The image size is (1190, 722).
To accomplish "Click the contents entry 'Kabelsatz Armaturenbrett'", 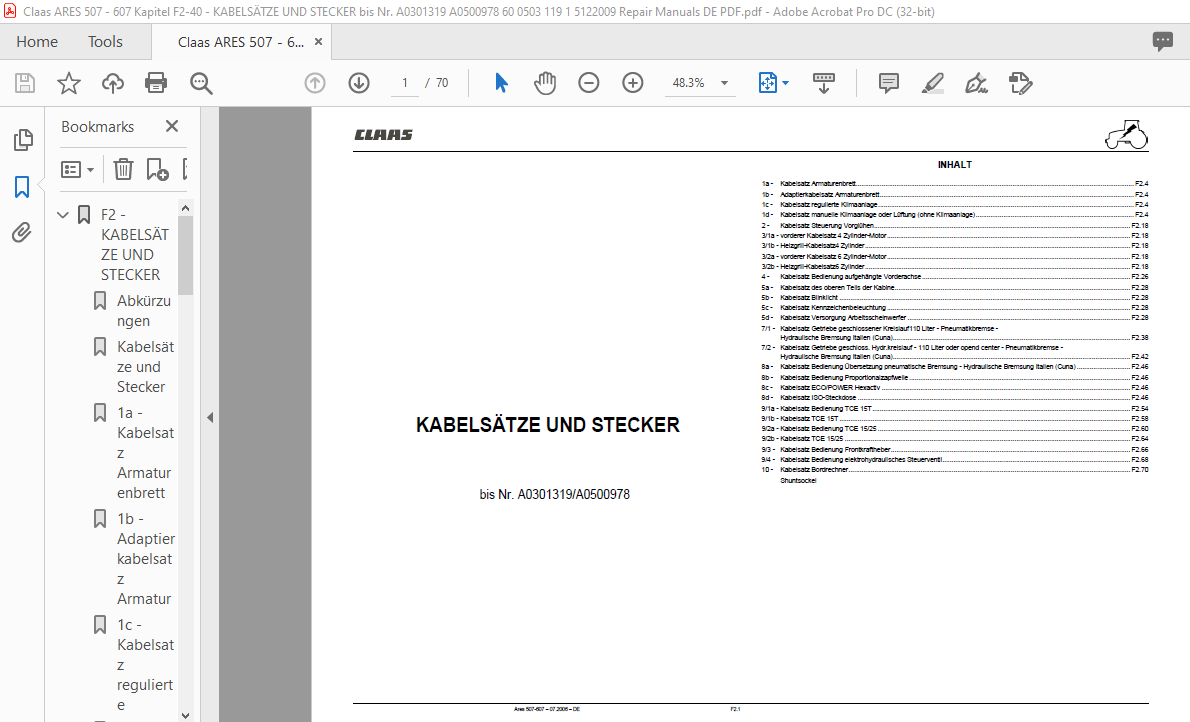I will 818,184.
